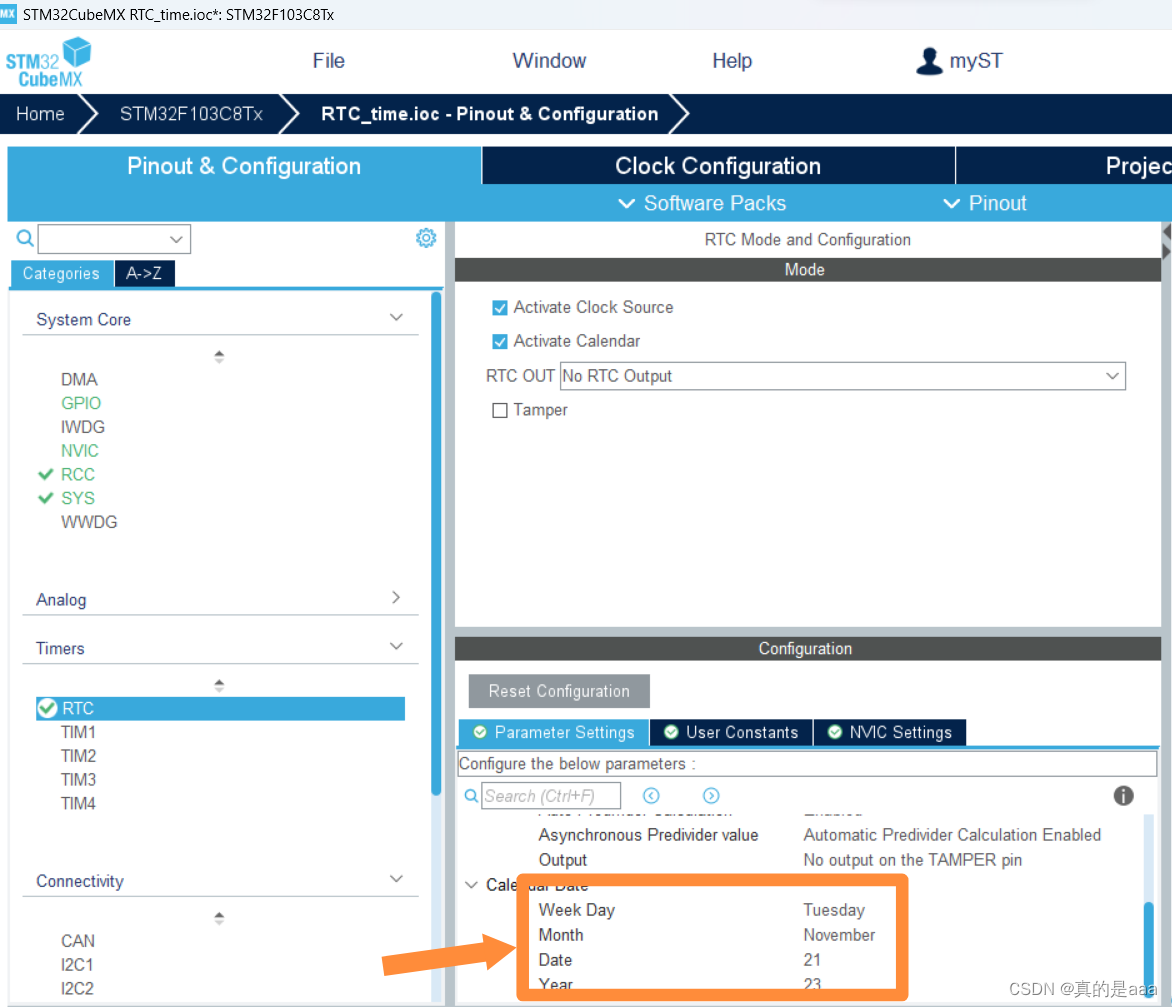Open the Parameter Settings tab

pyautogui.click(x=554, y=732)
